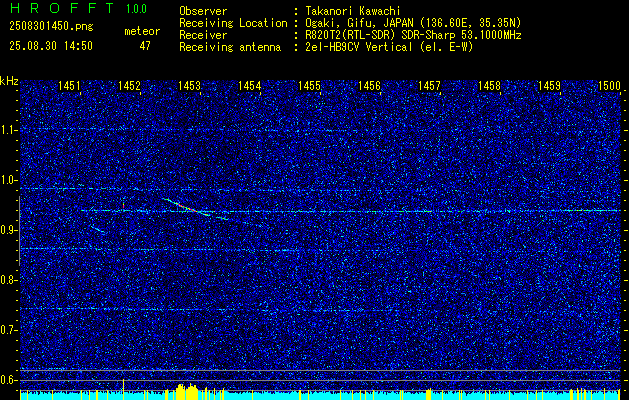Click the 1458 time axis label
This screenshot has height=400, width=629.
click(489, 85)
